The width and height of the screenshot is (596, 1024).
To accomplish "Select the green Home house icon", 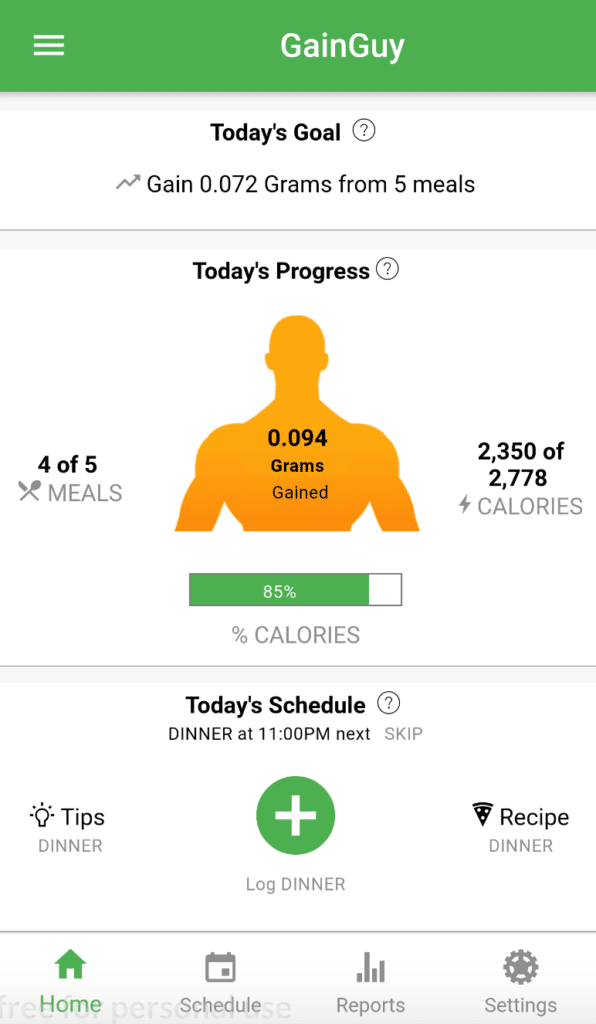I will [70, 963].
